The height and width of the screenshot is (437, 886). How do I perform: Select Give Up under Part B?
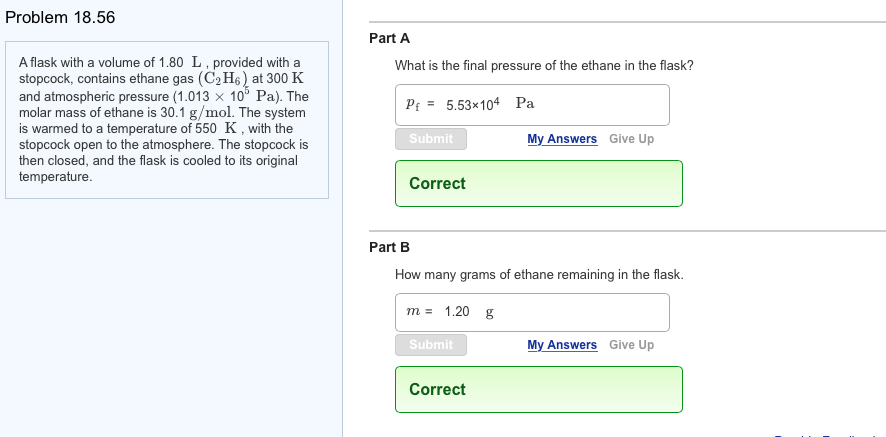(x=631, y=345)
